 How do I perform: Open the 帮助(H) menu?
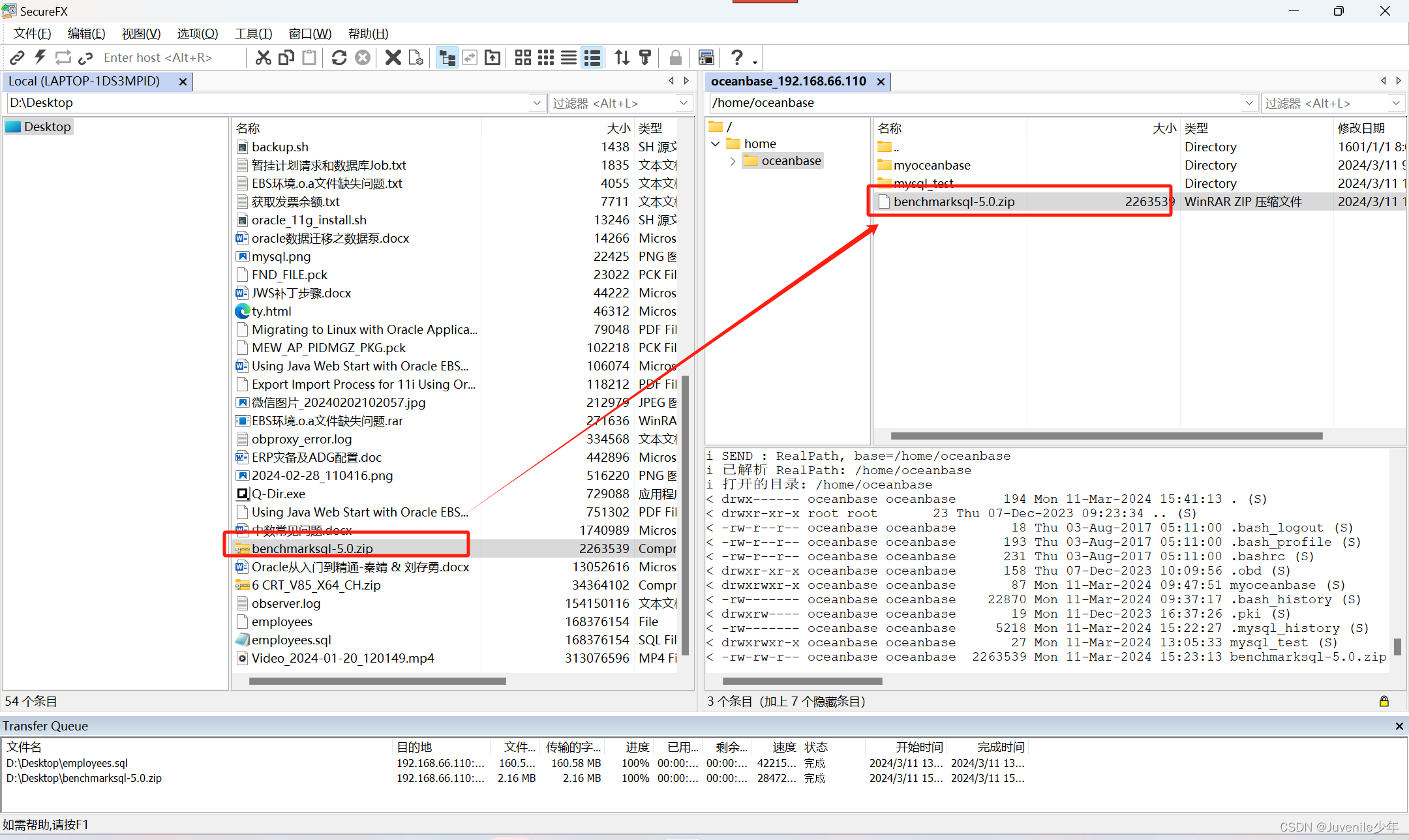tap(369, 34)
